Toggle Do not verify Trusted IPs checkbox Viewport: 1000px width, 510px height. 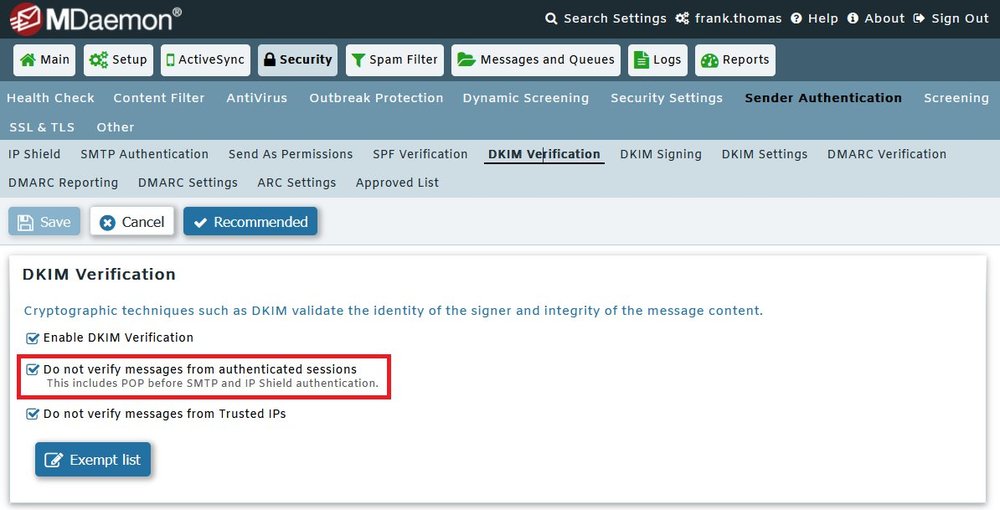point(32,414)
